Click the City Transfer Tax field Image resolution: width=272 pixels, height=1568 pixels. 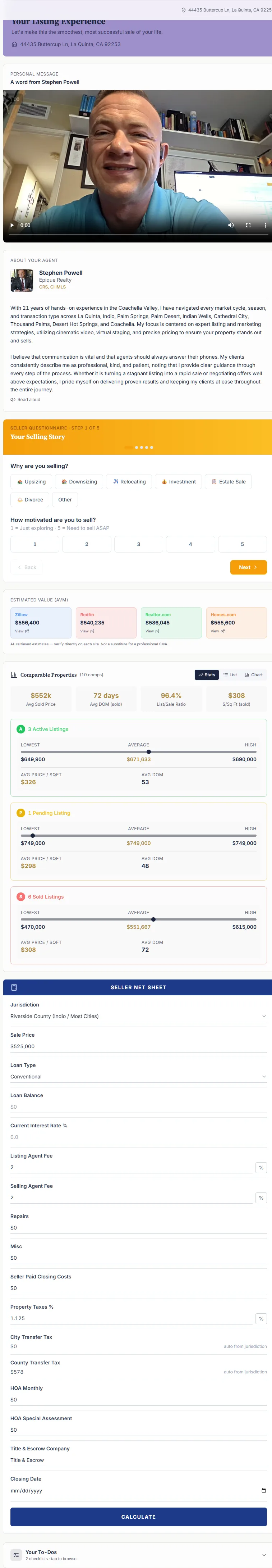pos(139,1346)
